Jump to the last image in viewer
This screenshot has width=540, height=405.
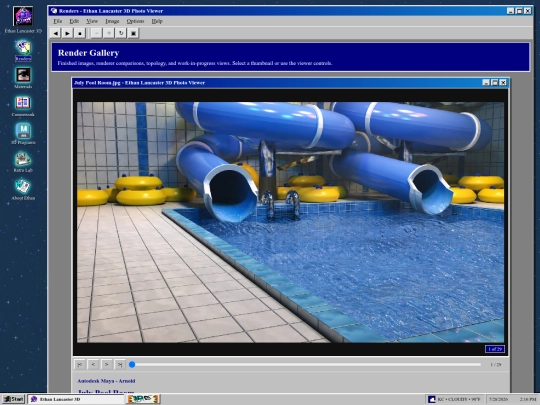(120, 364)
